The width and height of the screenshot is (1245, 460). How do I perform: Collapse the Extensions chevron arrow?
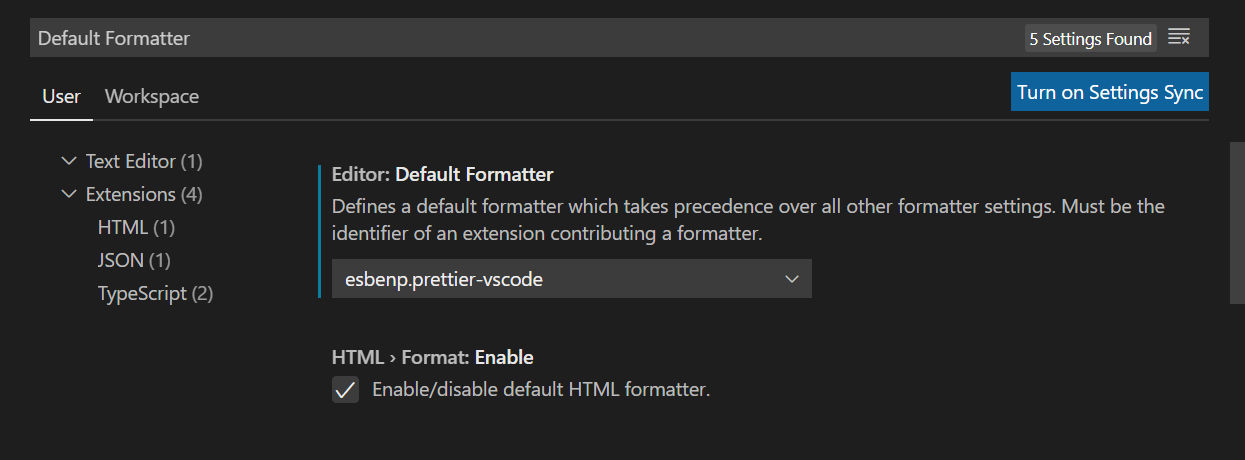68,194
